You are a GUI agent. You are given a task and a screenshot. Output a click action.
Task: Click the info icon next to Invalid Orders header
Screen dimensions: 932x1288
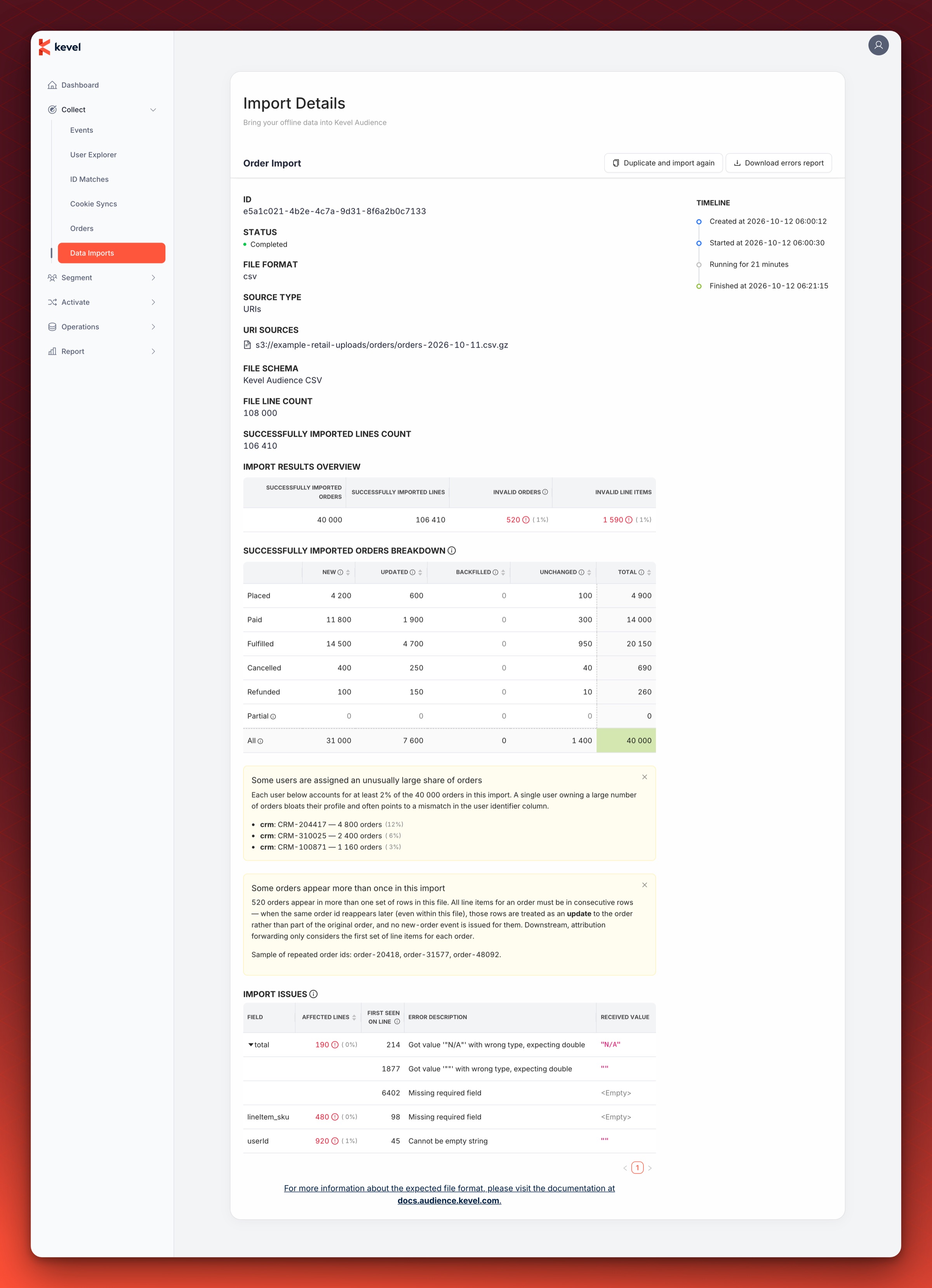tap(545, 493)
